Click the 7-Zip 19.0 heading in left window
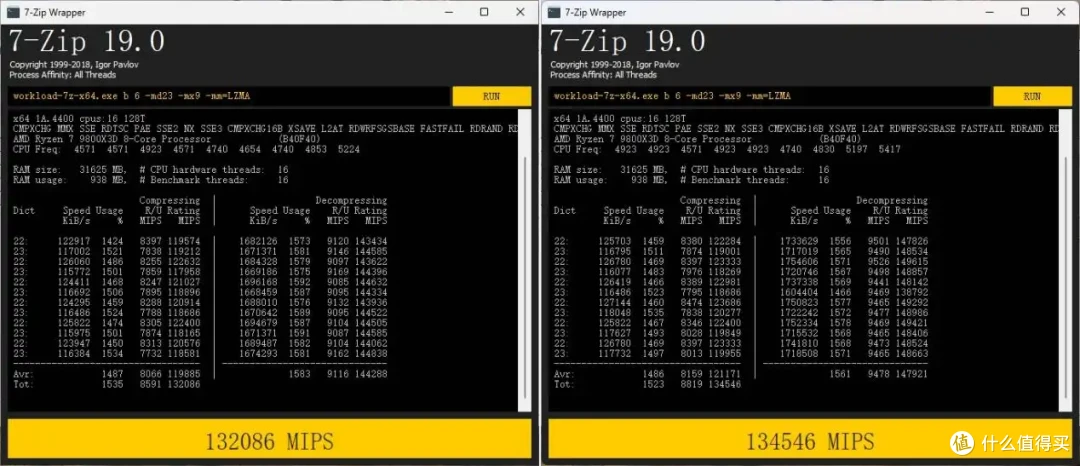This screenshot has height=466, width=1080. click(86, 42)
